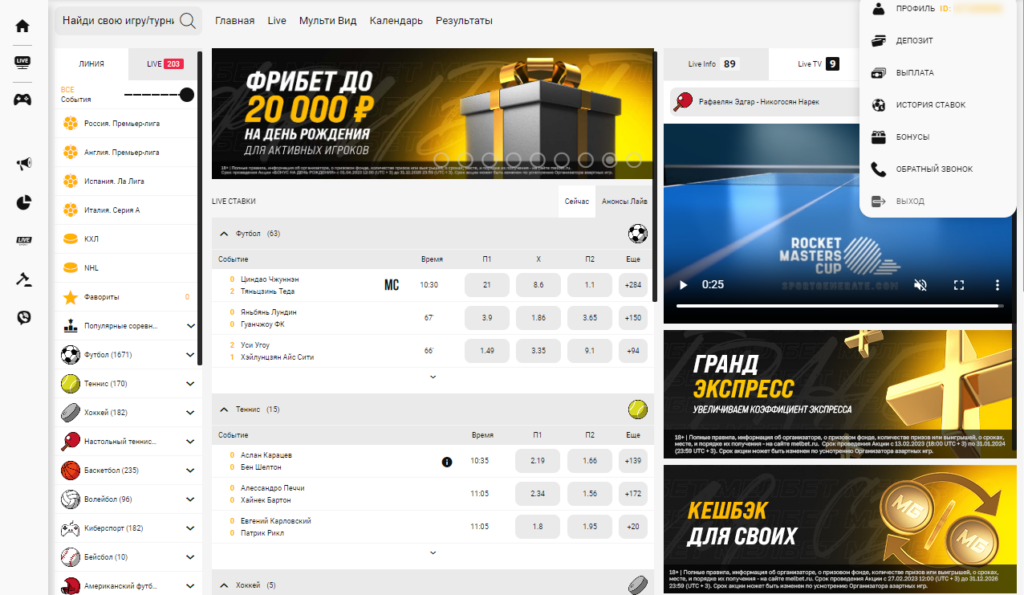Open the Фрибет до 20 000 banner
Viewport: 1024px width, 595px height.
pos(432,114)
